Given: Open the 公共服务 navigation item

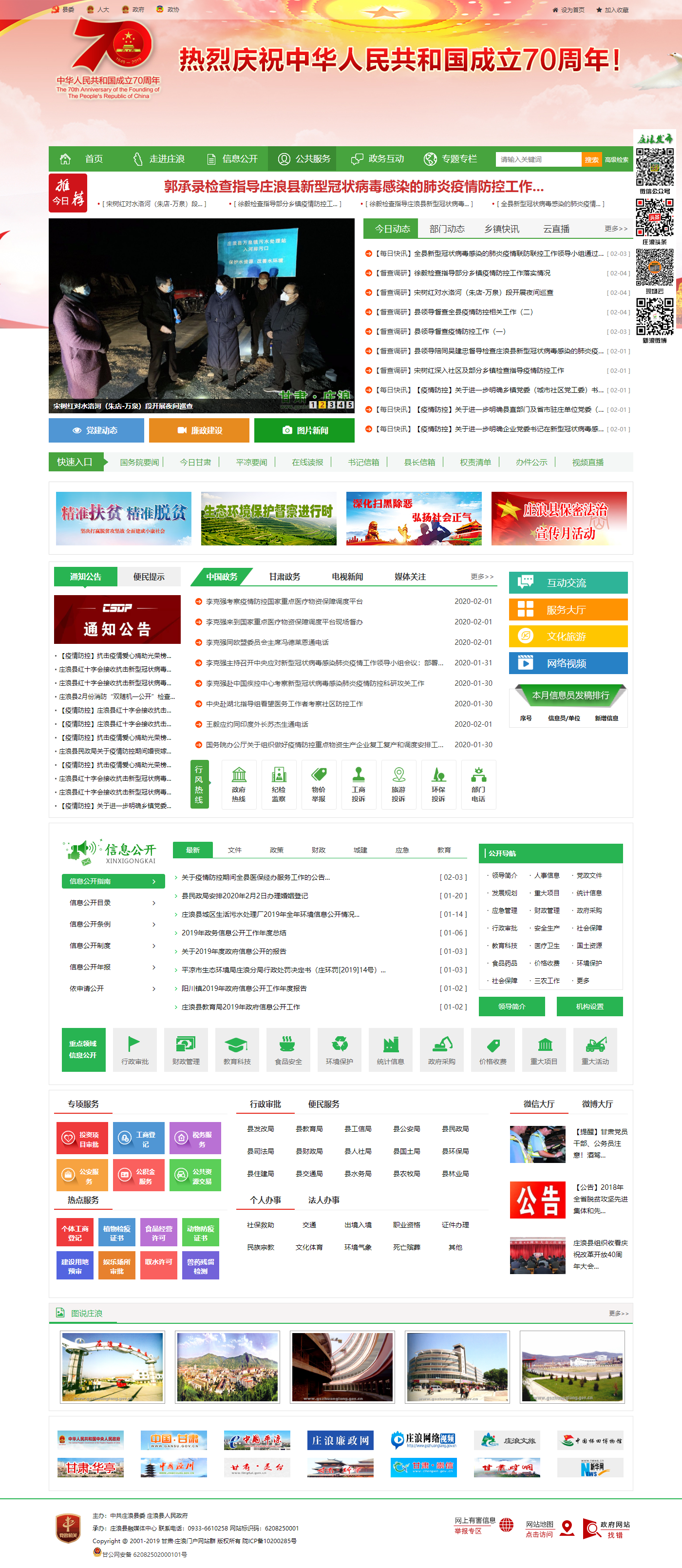Looking at the screenshot, I should coord(303,159).
